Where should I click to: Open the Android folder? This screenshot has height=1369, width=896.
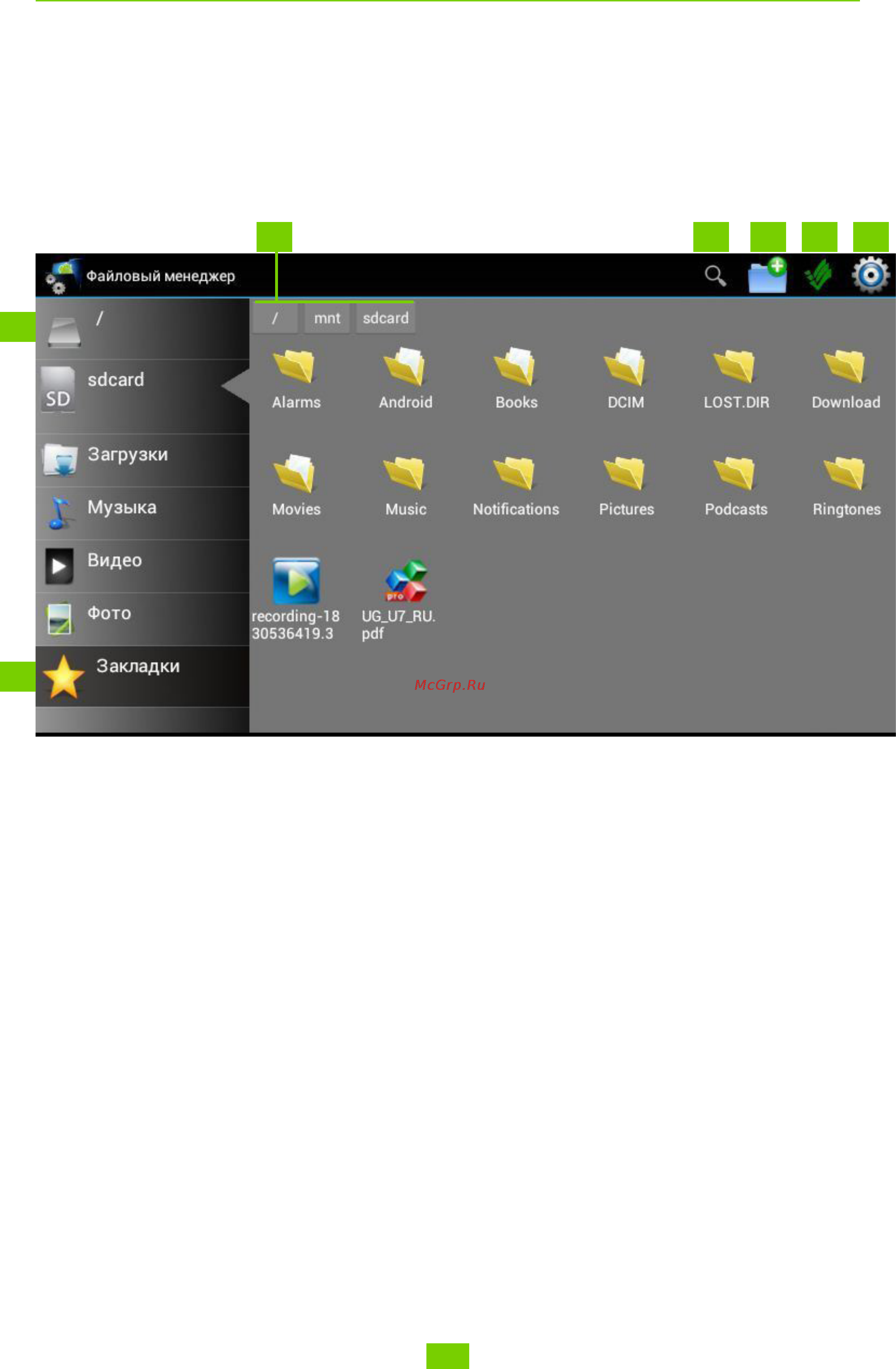[405, 379]
